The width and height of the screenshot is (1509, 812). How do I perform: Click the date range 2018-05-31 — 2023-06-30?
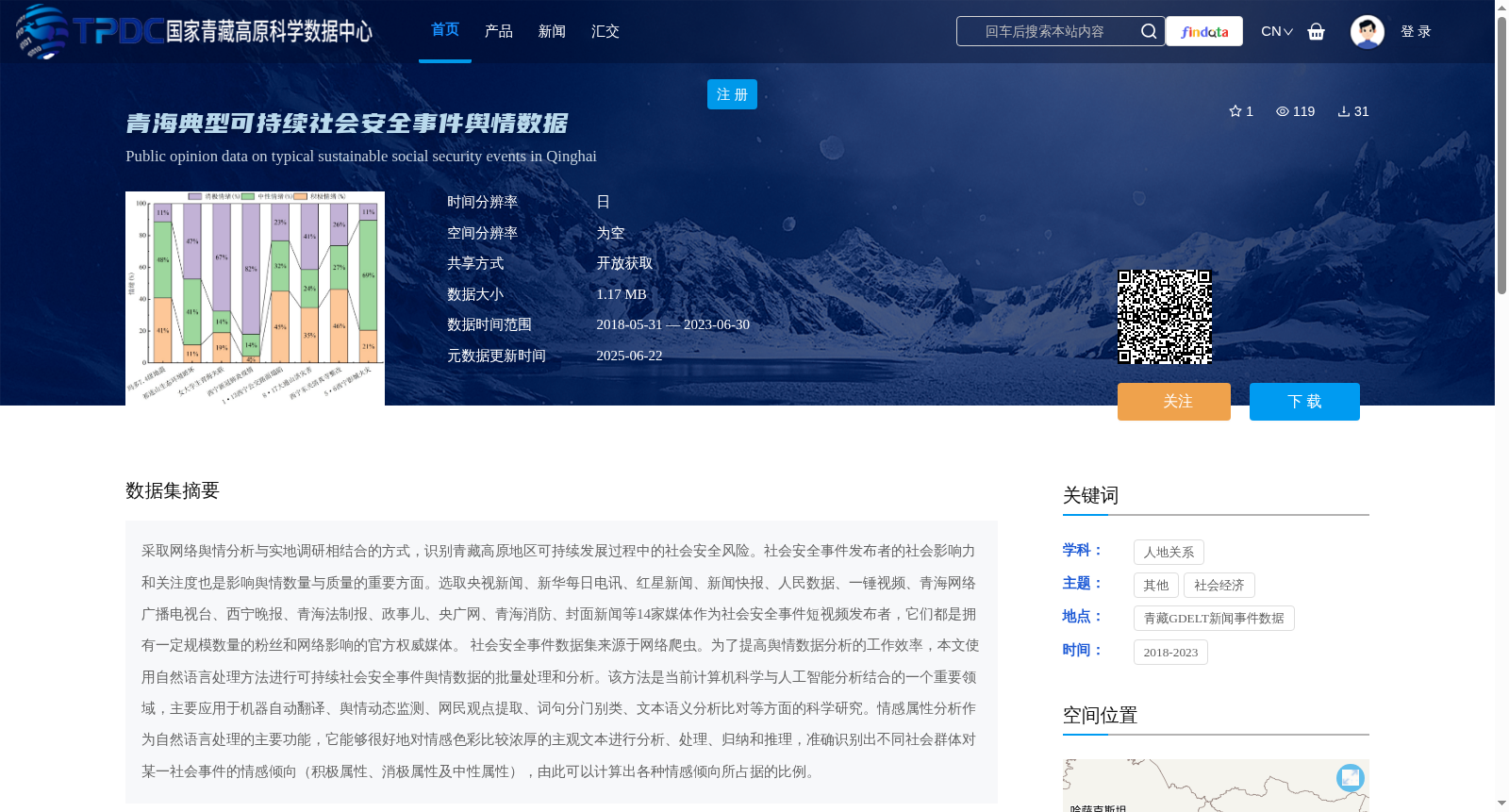pos(673,324)
